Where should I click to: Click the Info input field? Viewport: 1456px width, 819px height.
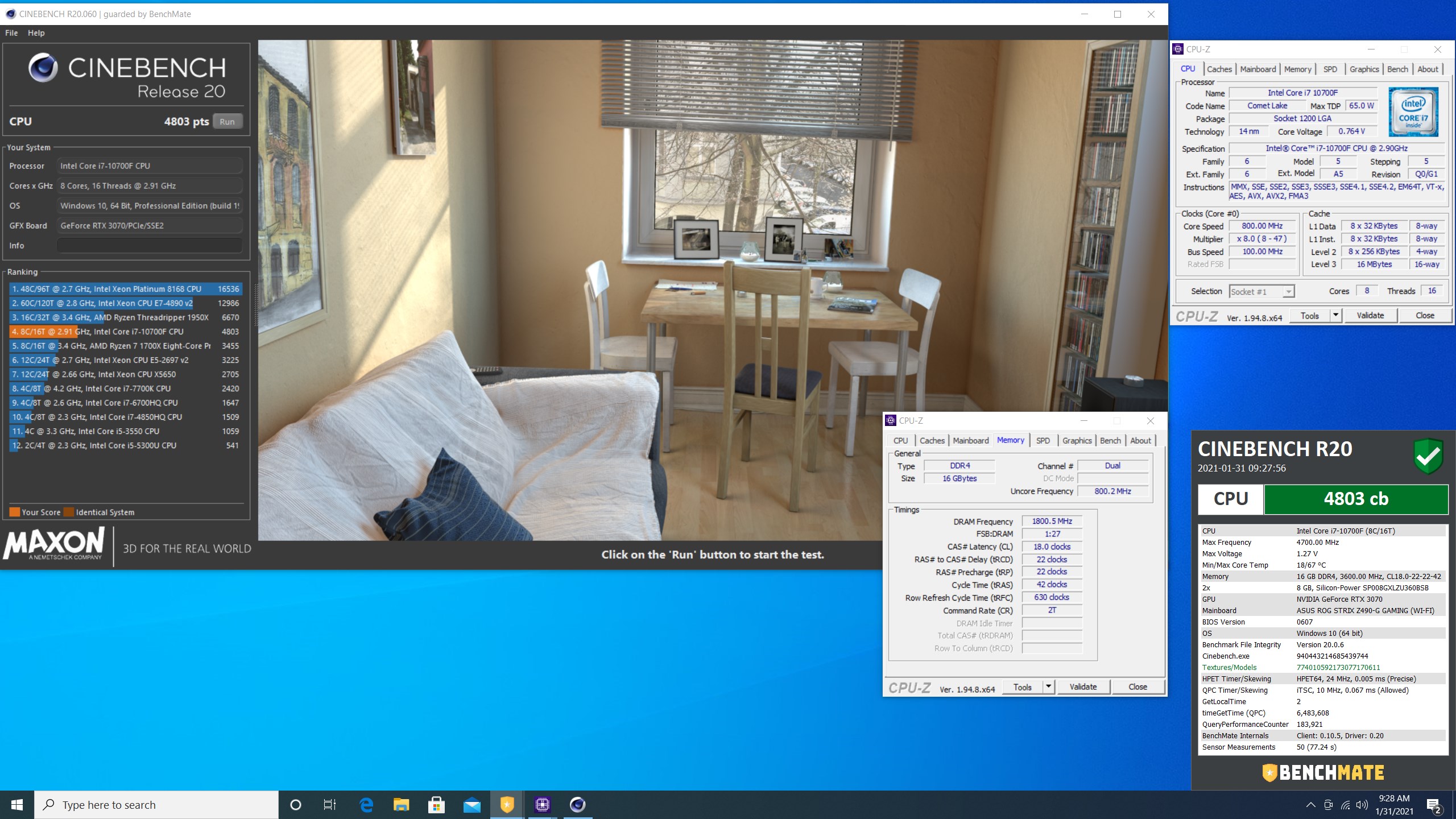[x=150, y=246]
